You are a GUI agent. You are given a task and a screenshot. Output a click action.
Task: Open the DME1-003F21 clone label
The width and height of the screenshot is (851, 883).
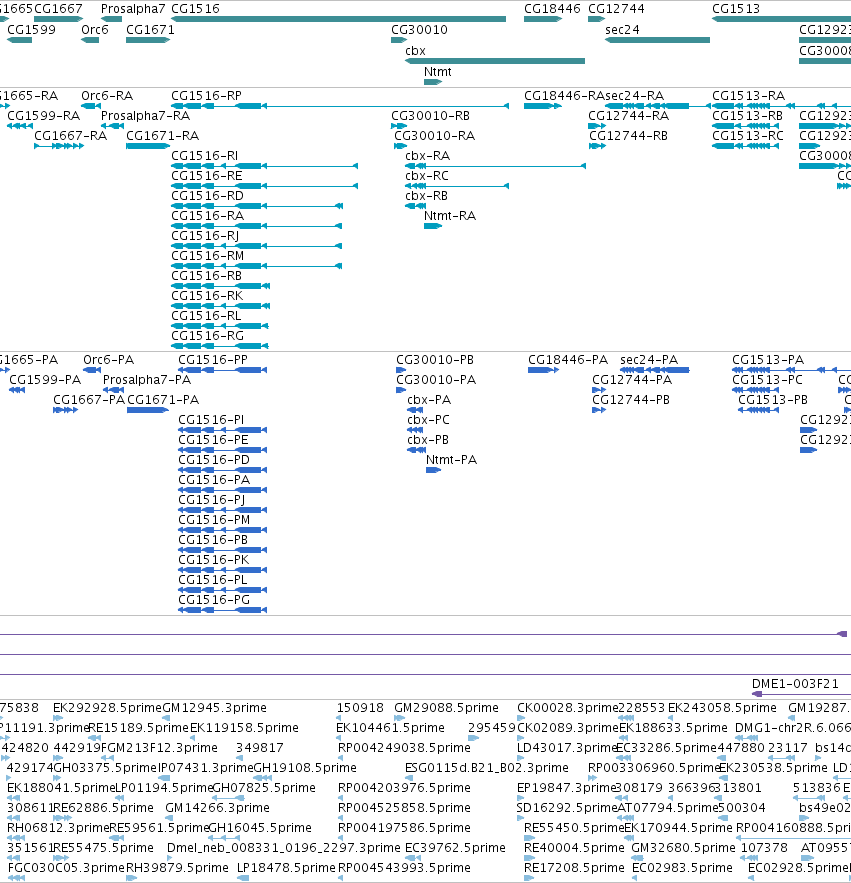point(795,684)
